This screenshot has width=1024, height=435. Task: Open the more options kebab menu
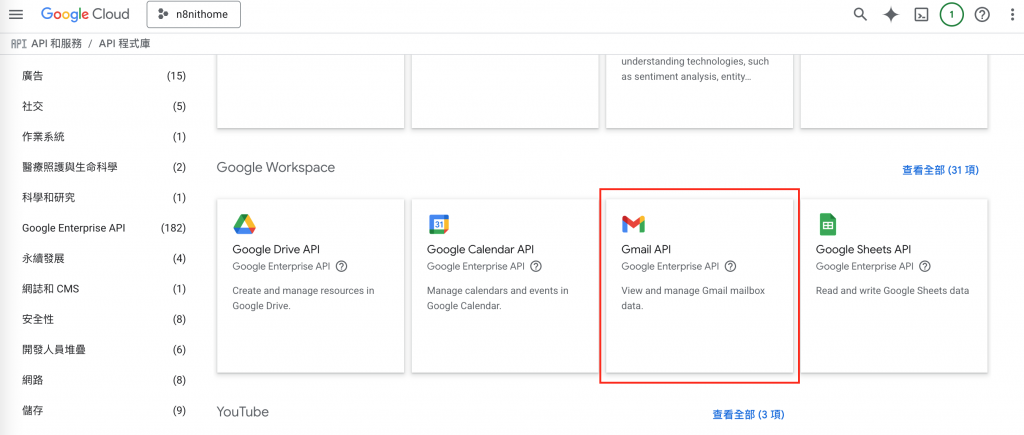(x=1010, y=15)
